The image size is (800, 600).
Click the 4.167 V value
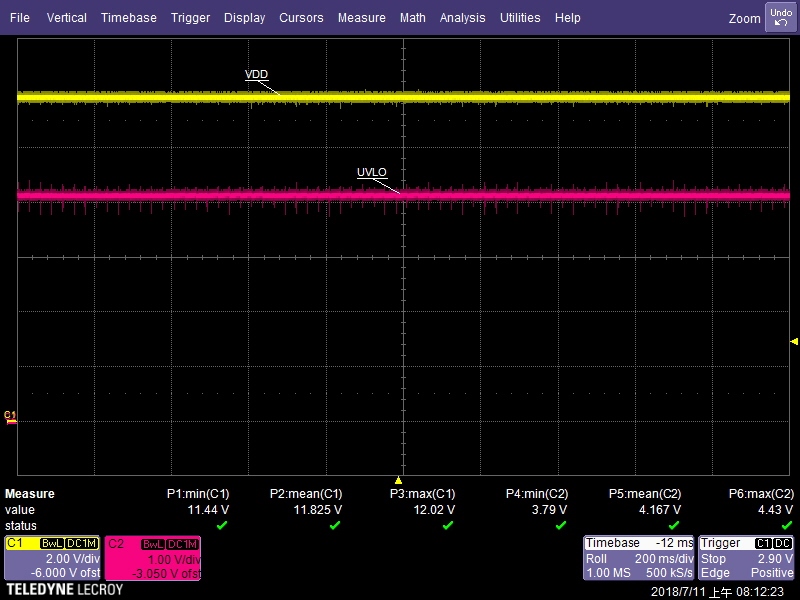click(x=660, y=510)
